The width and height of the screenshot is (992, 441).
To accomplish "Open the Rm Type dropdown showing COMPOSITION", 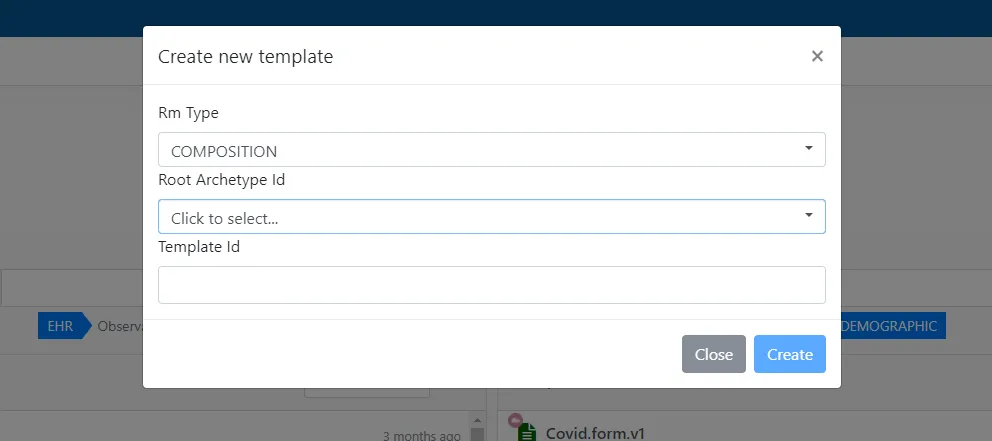I will coord(491,150).
